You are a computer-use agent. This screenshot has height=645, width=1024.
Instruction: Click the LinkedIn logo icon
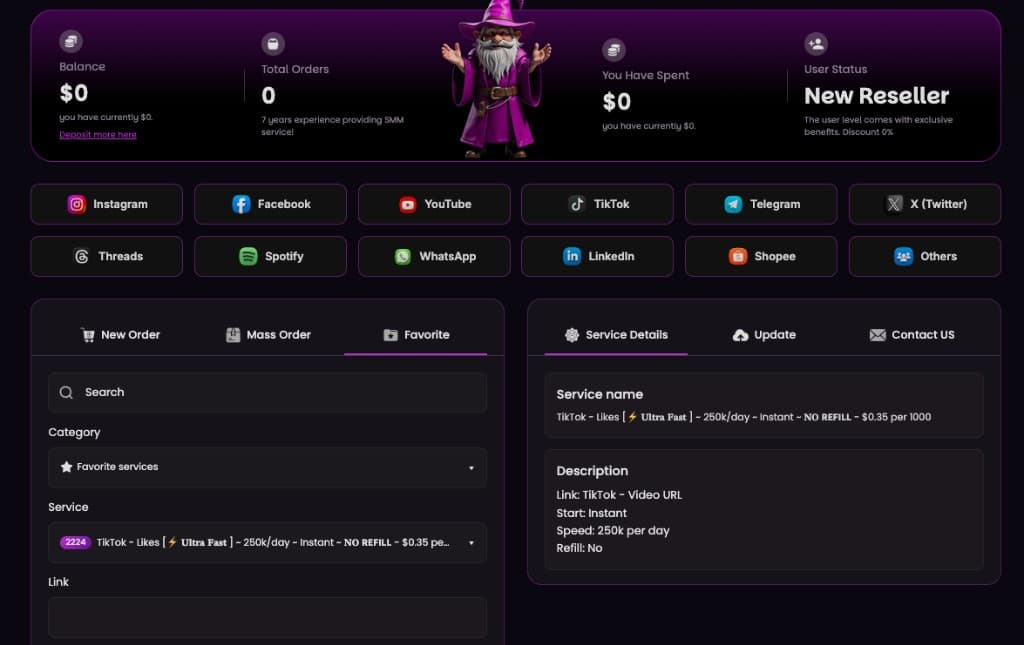(x=572, y=257)
